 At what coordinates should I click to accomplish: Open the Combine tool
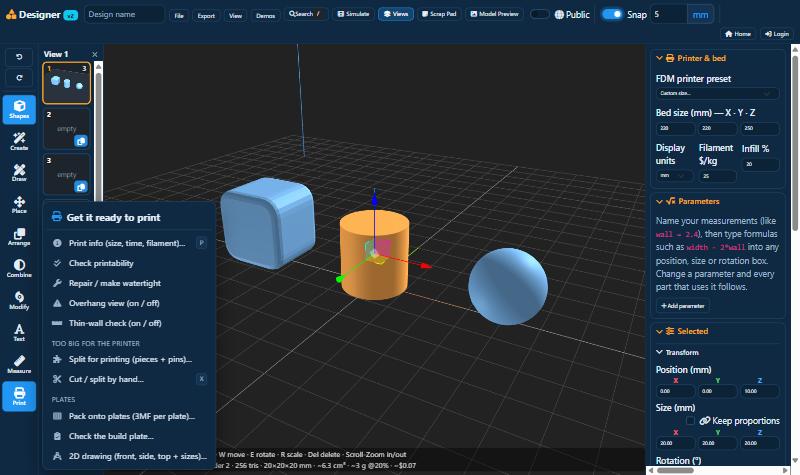coord(19,268)
